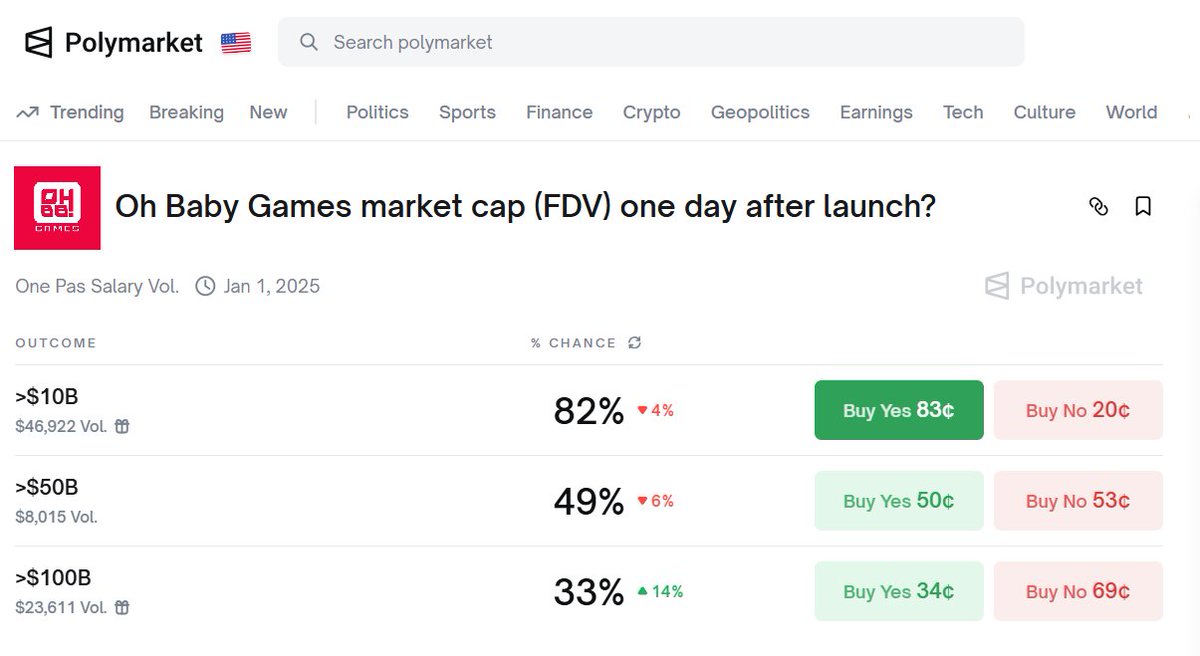Click the OUTCOME column header
This screenshot has width=1200, height=656.
tap(56, 343)
